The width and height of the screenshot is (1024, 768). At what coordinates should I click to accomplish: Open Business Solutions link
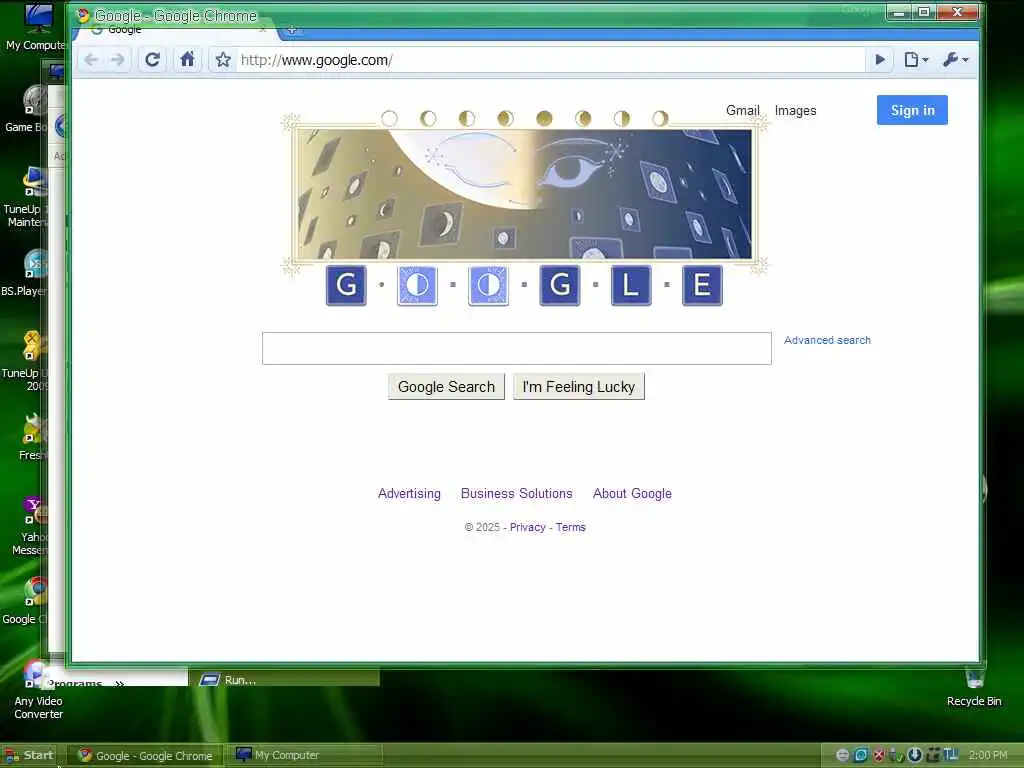[x=517, y=494]
